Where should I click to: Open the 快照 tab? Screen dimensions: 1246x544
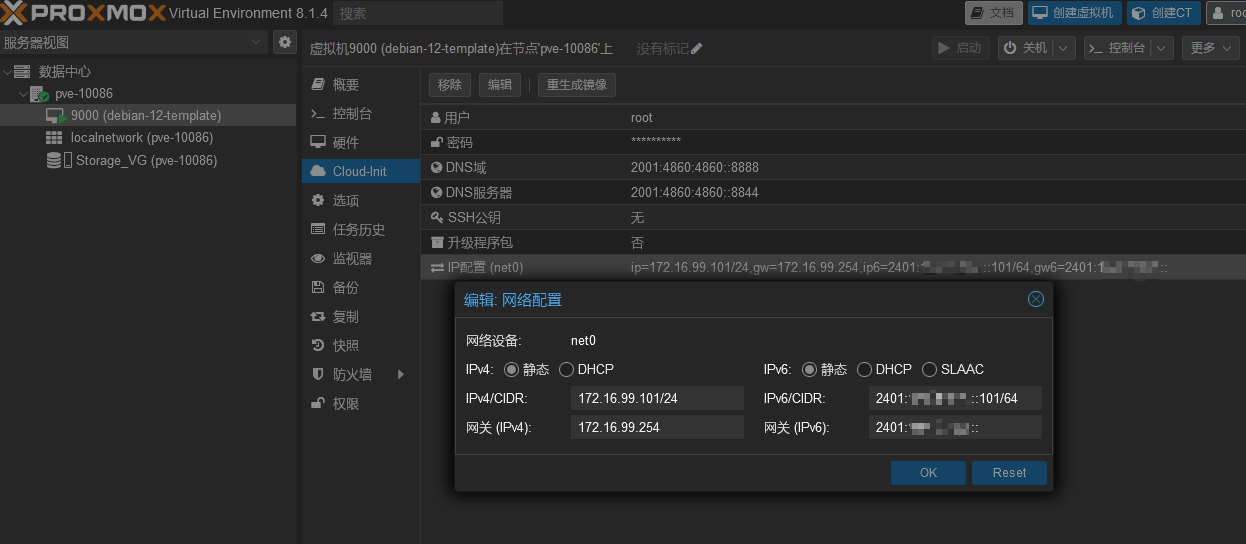coord(361,345)
